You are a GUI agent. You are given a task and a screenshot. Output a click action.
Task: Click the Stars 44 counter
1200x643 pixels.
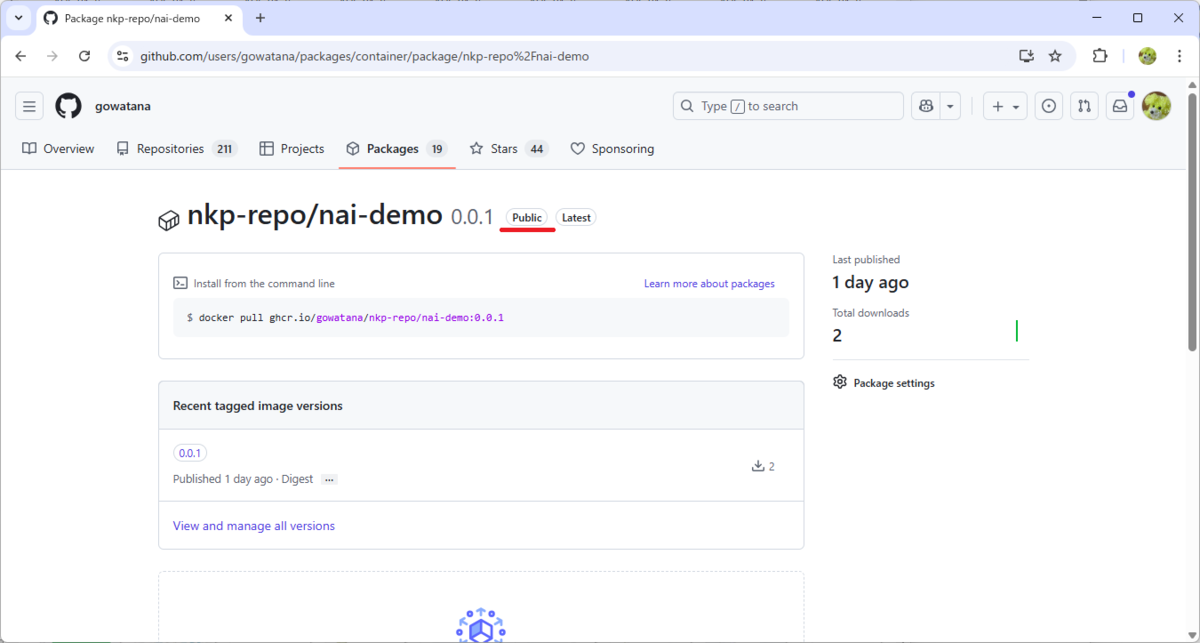(537, 149)
